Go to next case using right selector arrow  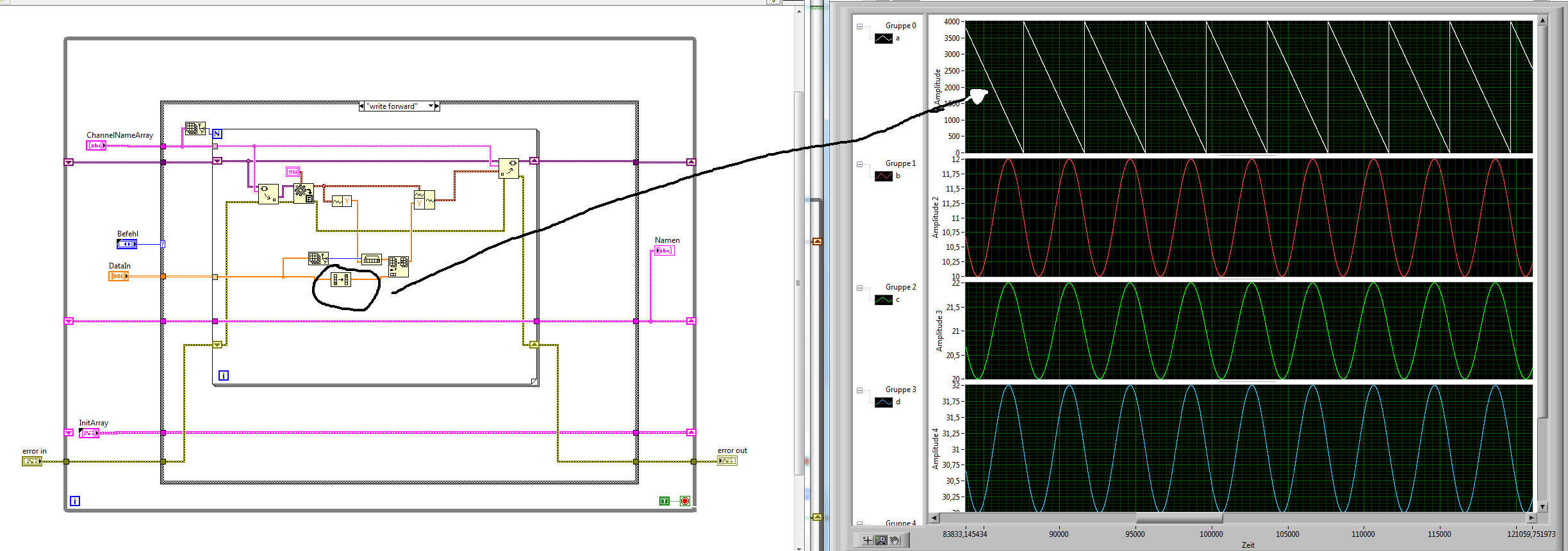[x=437, y=106]
